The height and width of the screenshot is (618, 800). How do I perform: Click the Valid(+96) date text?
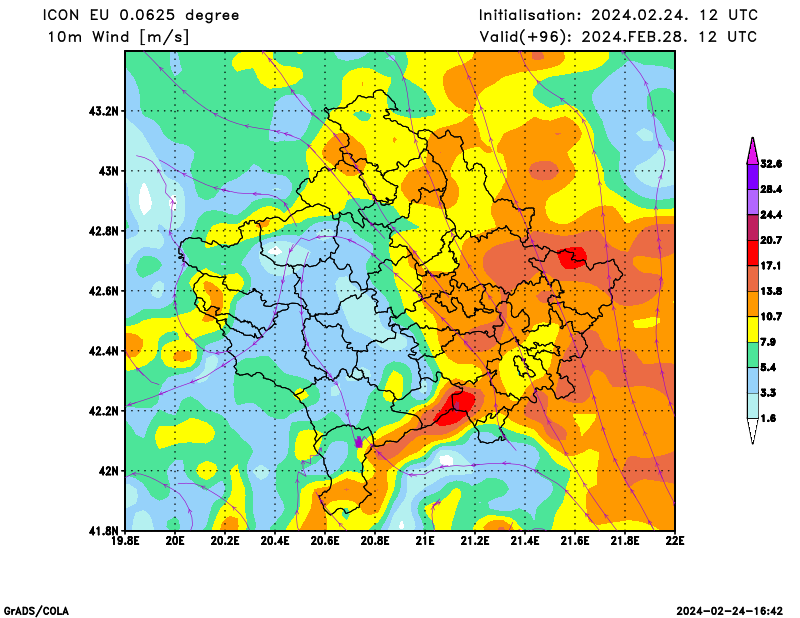618,37
